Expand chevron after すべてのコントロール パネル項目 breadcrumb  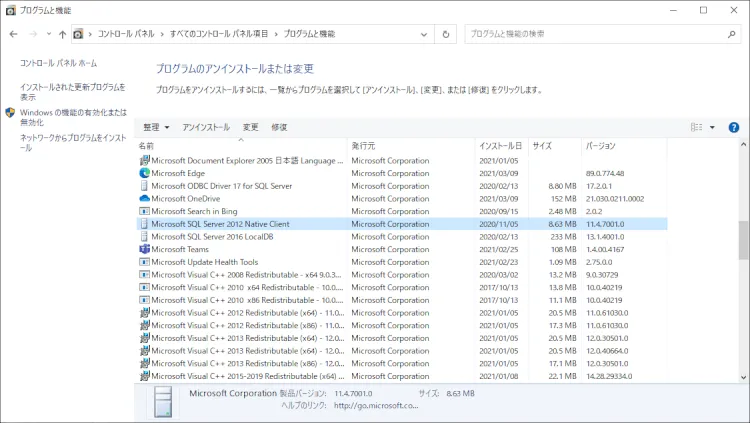[x=276, y=34]
